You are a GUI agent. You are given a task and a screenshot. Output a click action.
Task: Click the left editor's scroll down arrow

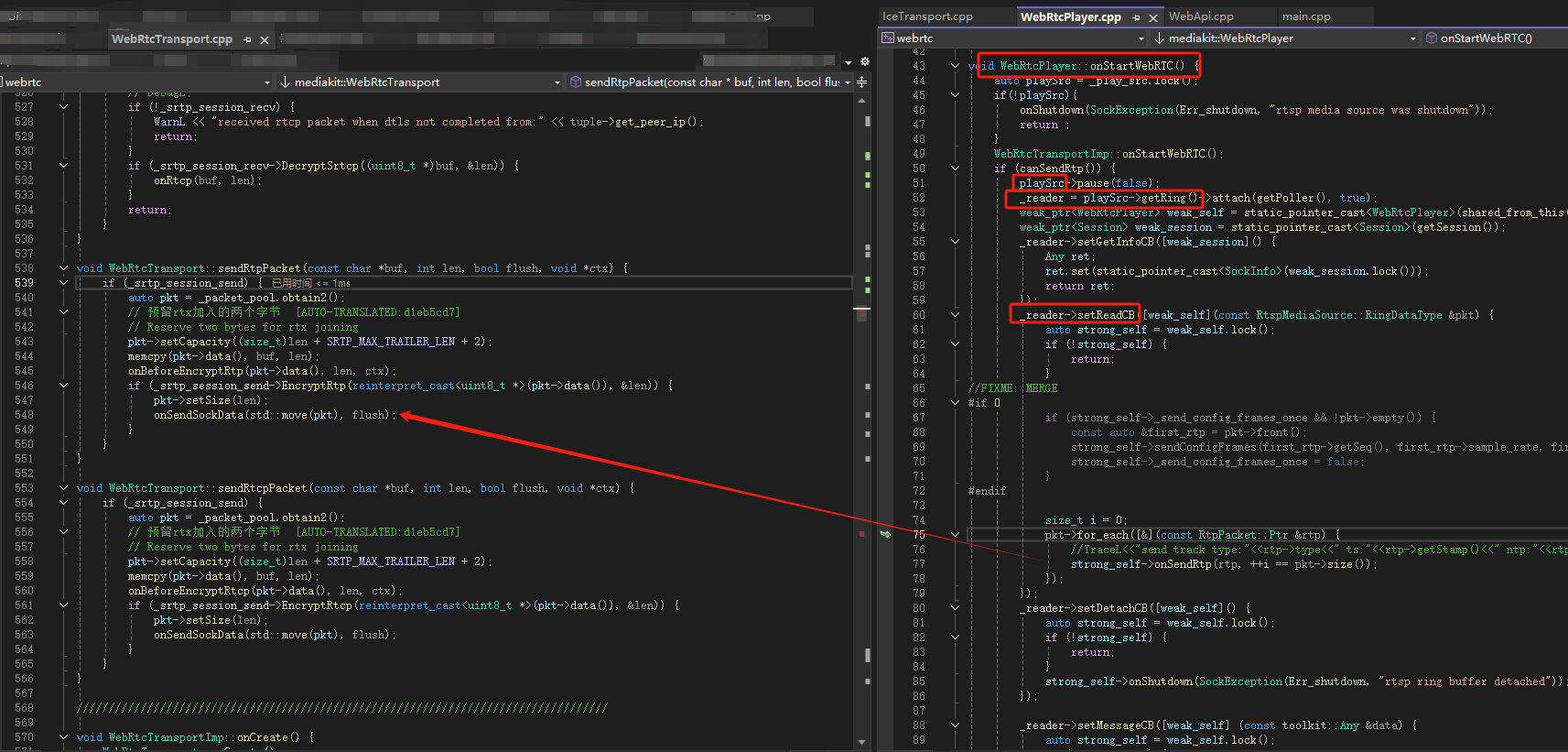point(861,742)
